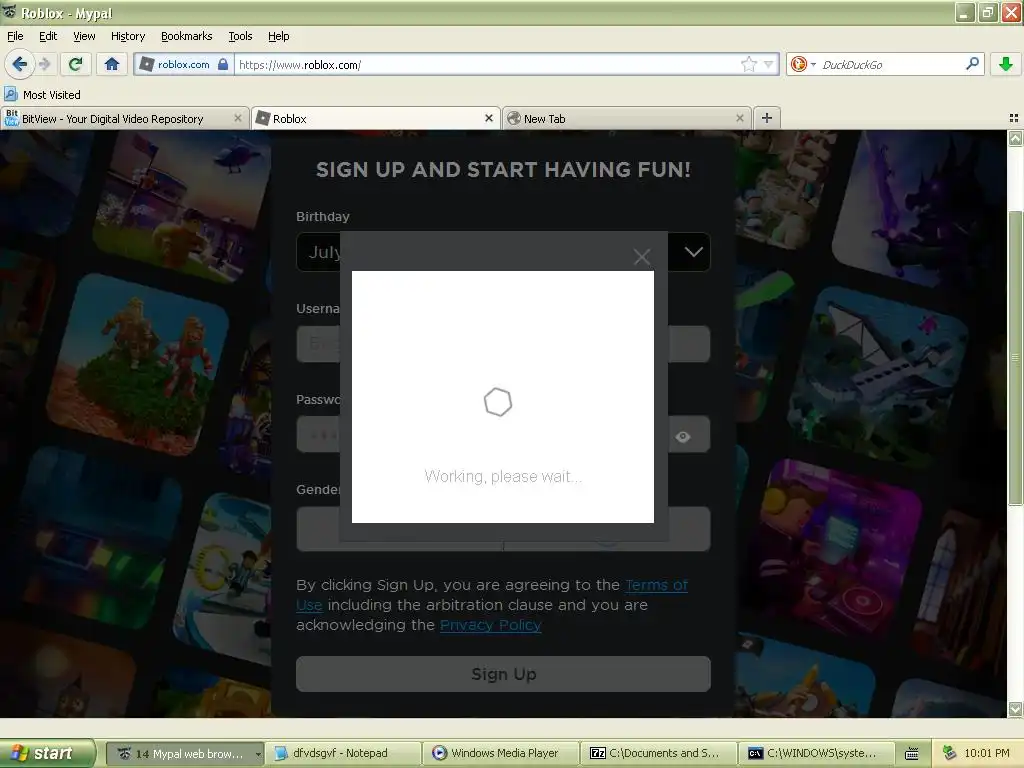Open the File menu
Image resolution: width=1024 pixels, height=768 pixels.
tap(15, 36)
